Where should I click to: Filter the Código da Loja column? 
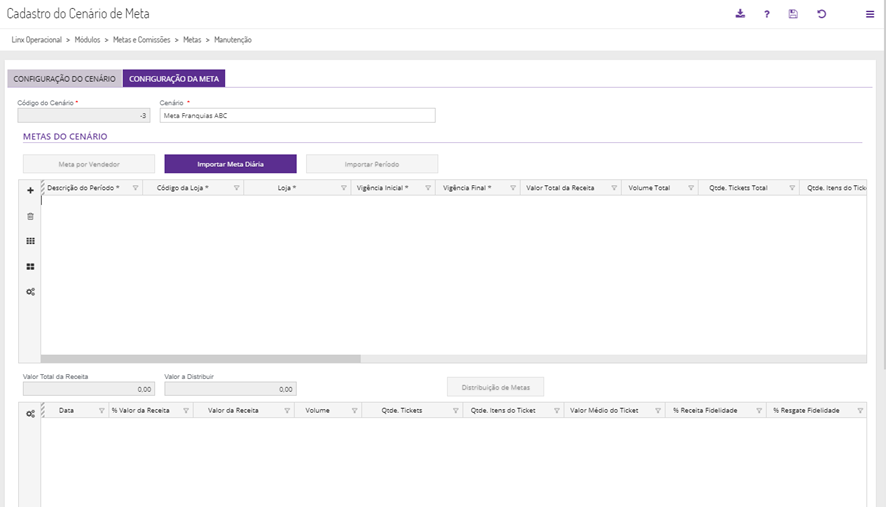[237, 188]
